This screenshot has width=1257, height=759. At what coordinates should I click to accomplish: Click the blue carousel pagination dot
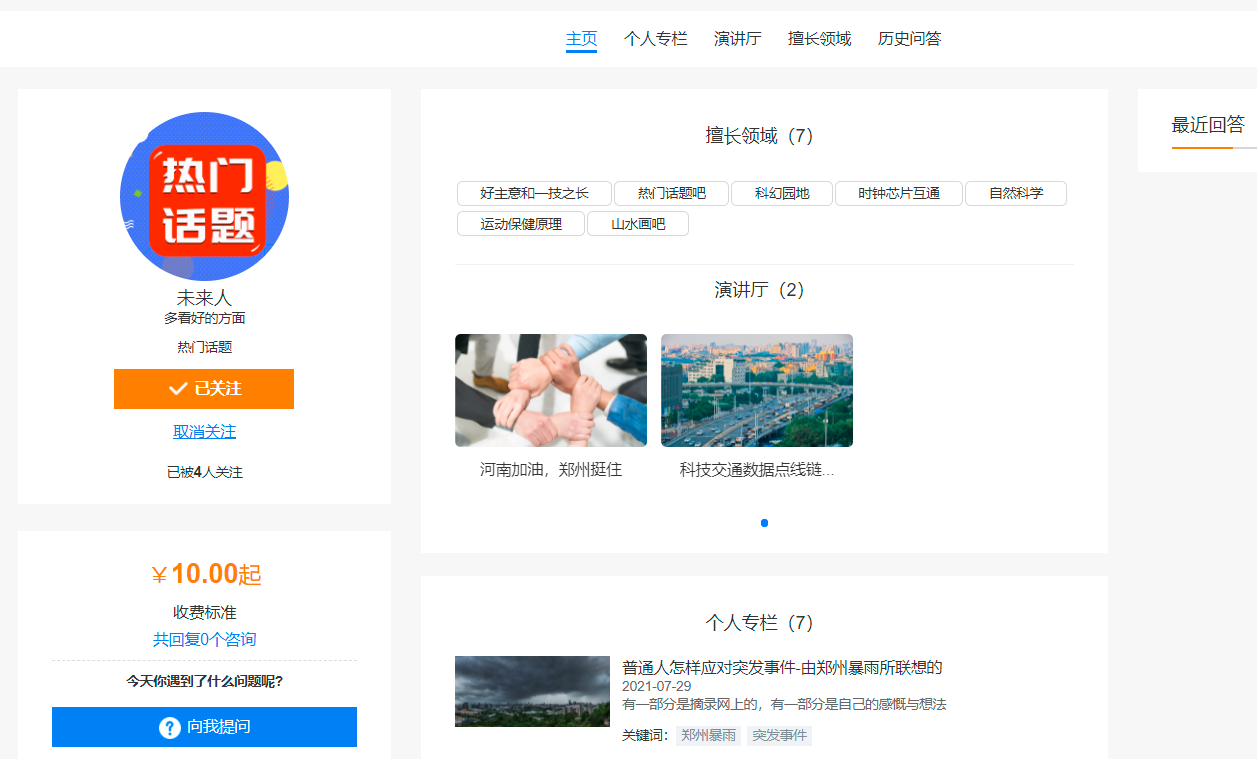click(765, 523)
